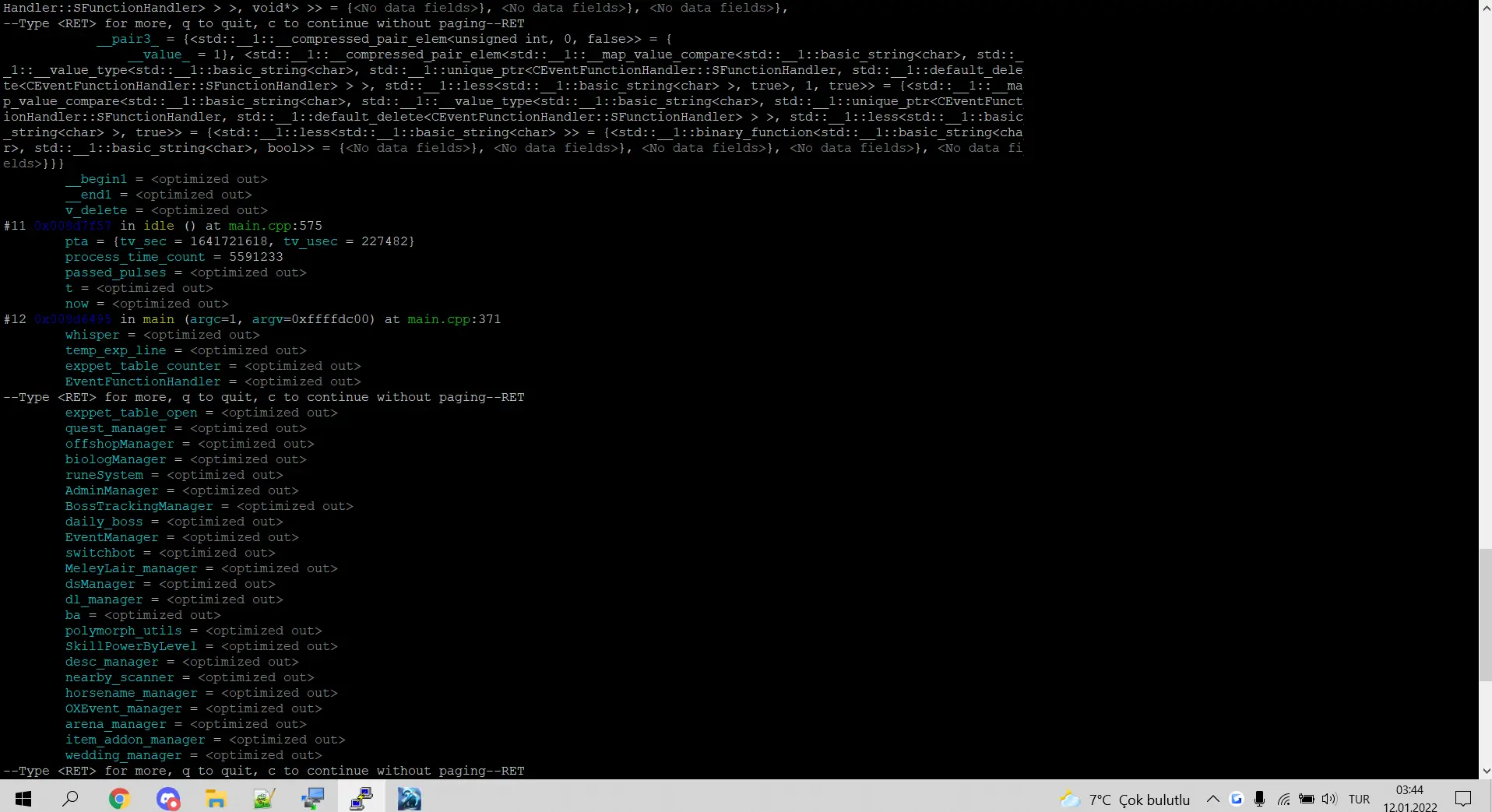Click 'EventManager = <optimized out>' line
Viewport: 1492px width, 812px height.
coord(182,537)
